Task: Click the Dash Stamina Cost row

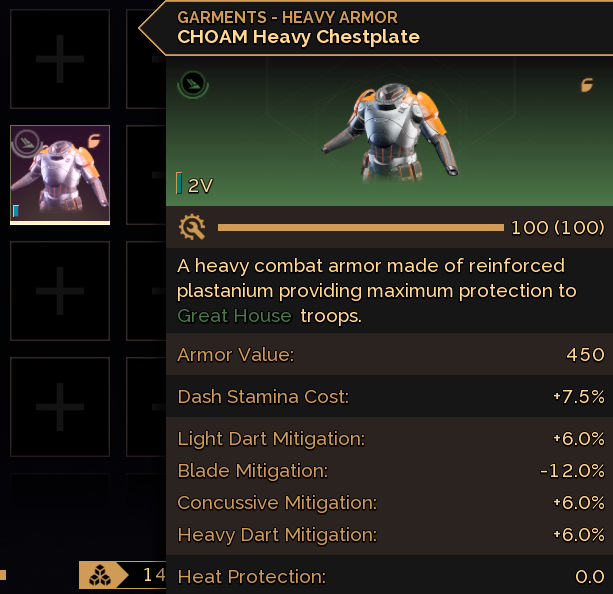Action: coord(390,397)
